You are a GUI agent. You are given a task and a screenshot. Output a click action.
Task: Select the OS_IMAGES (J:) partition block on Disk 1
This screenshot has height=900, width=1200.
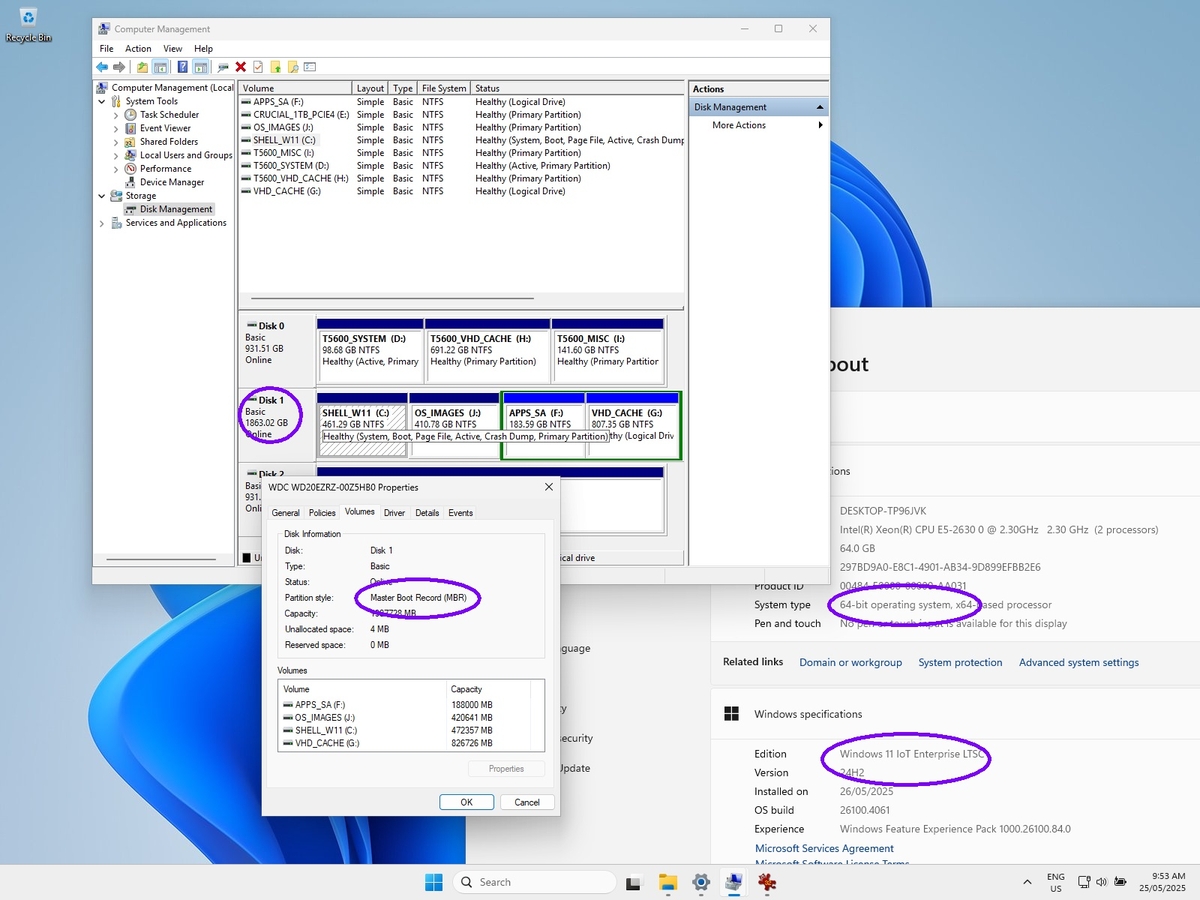point(455,425)
